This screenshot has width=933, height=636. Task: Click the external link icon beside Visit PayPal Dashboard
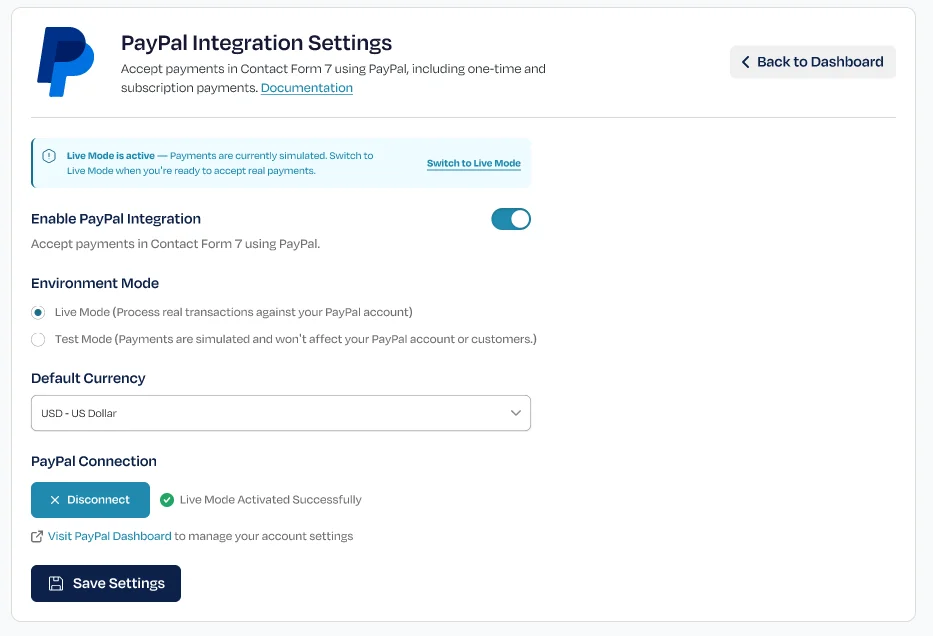(37, 537)
